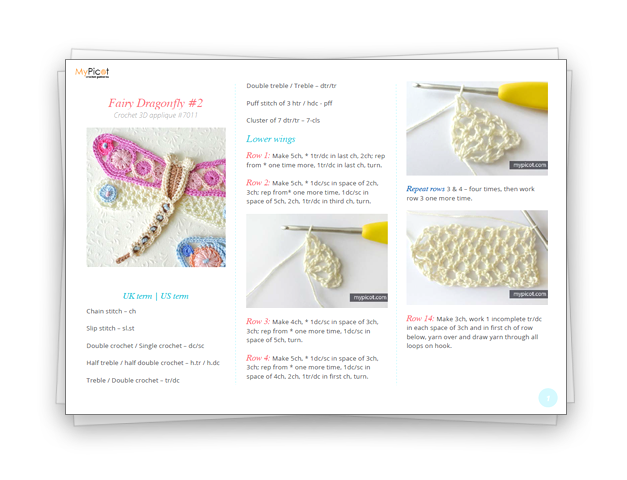Screen dimensions: 627x480
Task: Open the dragonfly applique photo
Action: 156,197
